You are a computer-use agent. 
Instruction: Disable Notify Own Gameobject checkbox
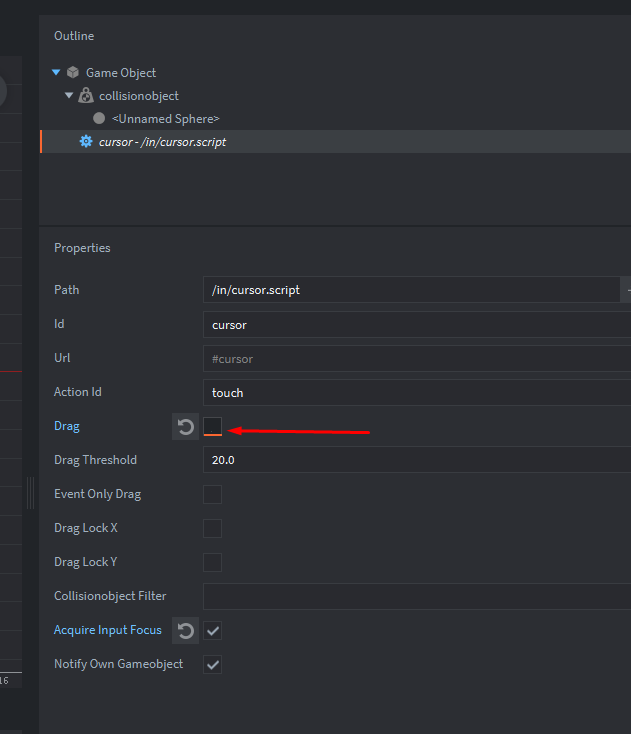212,665
